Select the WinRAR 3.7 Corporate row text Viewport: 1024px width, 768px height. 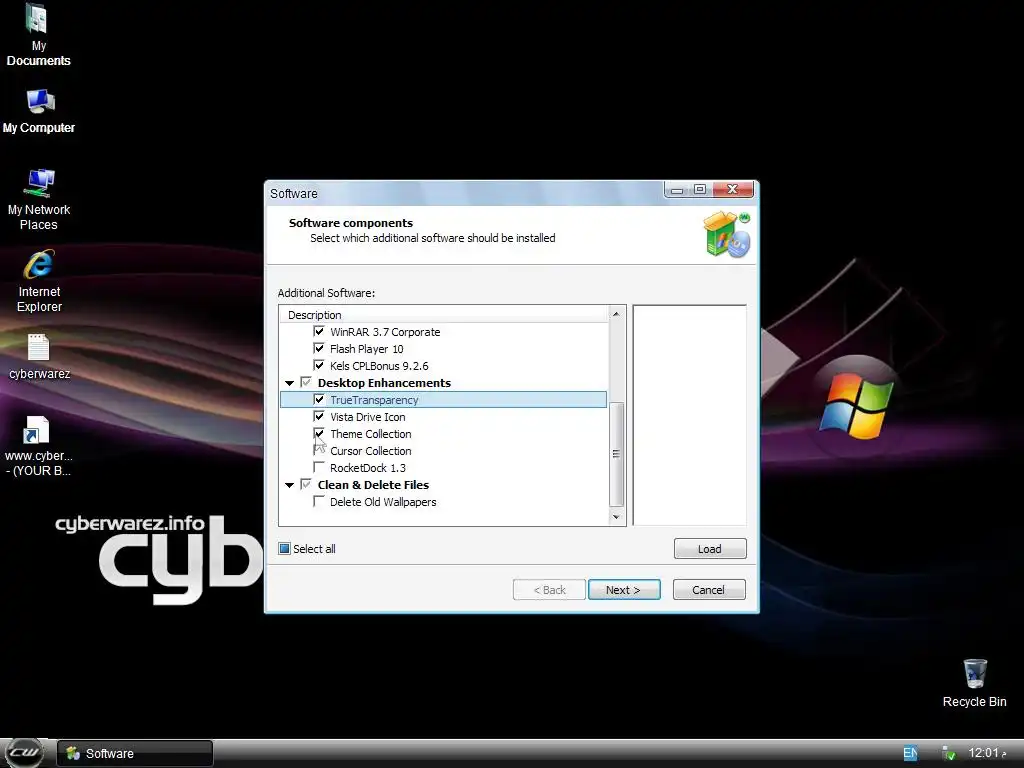tap(385, 332)
